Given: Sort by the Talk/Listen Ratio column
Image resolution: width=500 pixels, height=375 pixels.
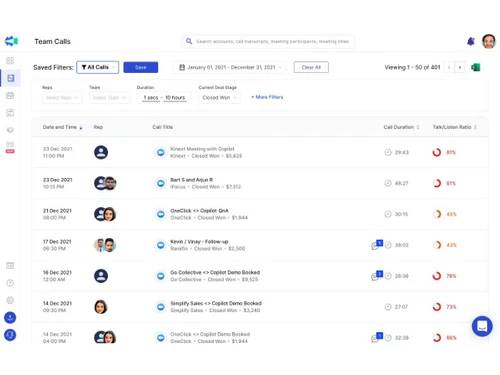Looking at the screenshot, I should tap(455, 127).
